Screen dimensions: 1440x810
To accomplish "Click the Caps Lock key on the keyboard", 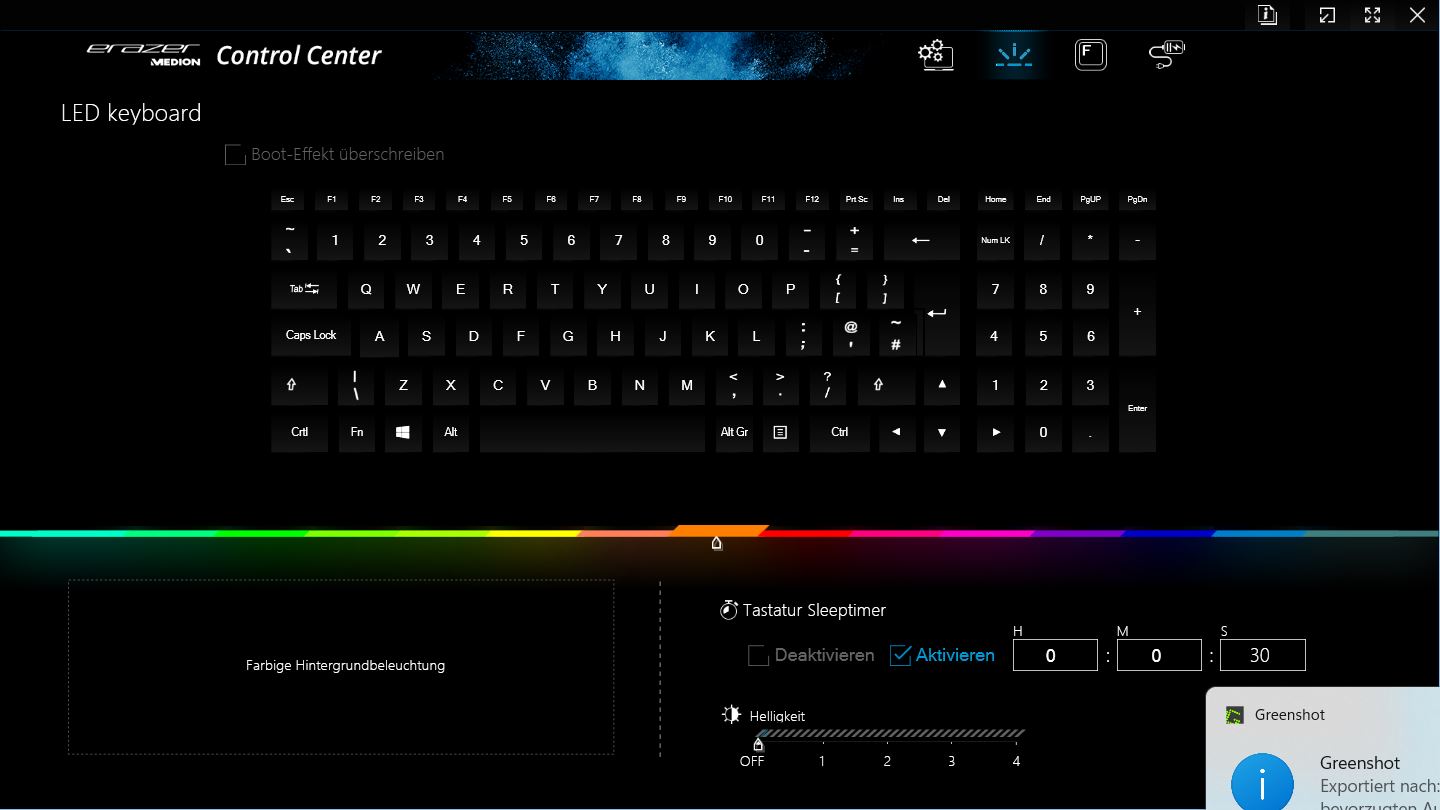I will pos(311,336).
